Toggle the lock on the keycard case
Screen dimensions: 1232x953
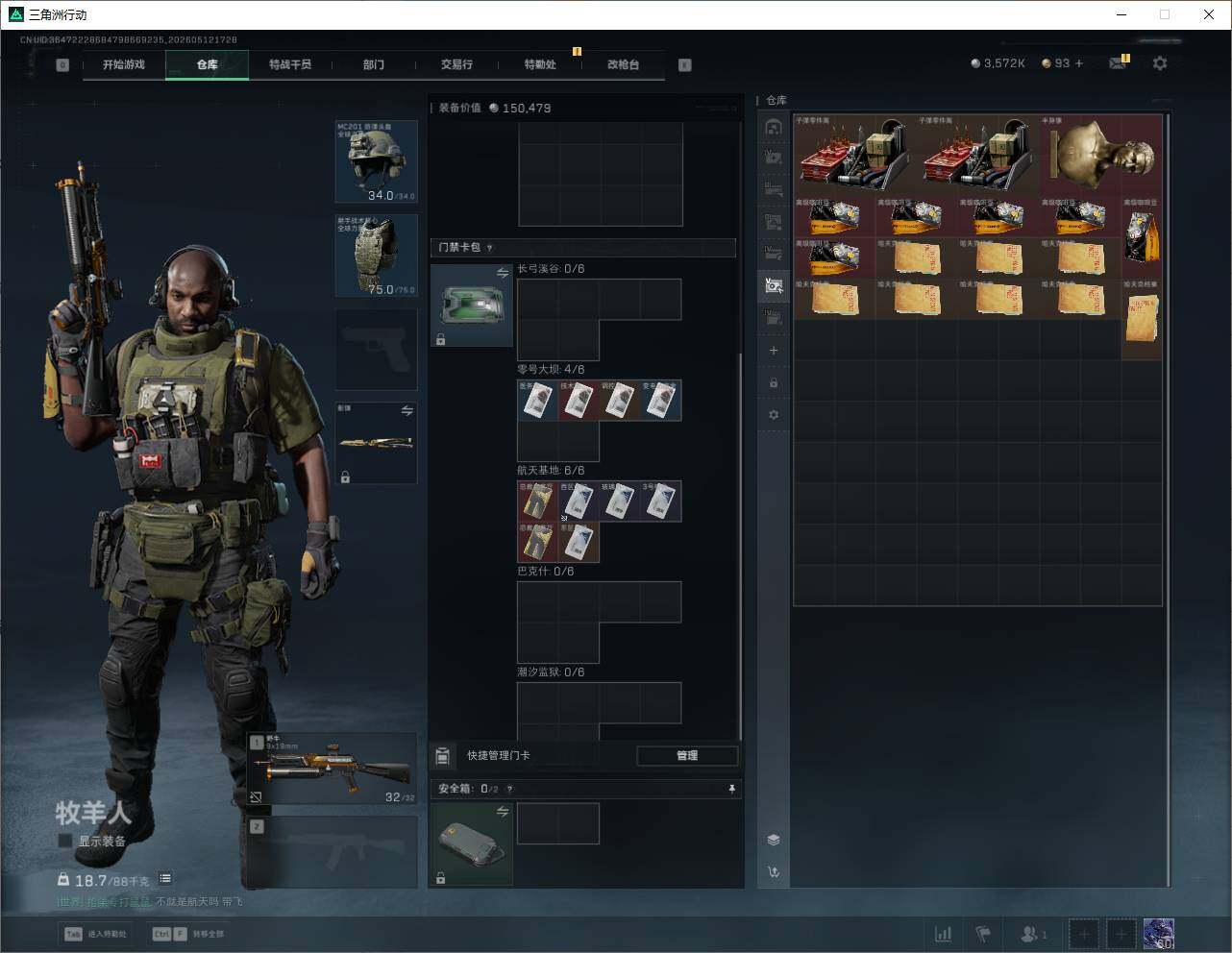[440, 340]
